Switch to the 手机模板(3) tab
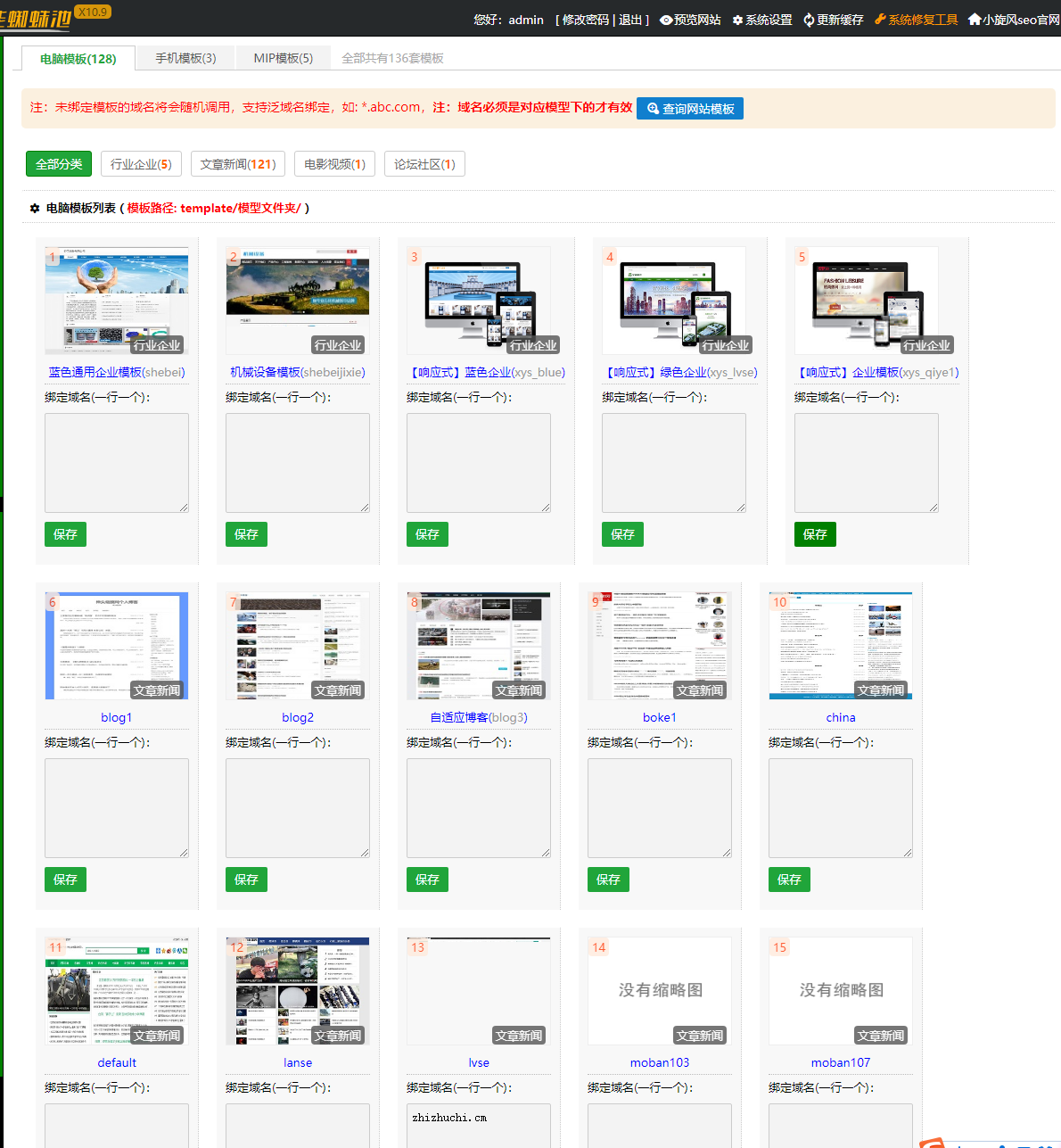 (185, 58)
